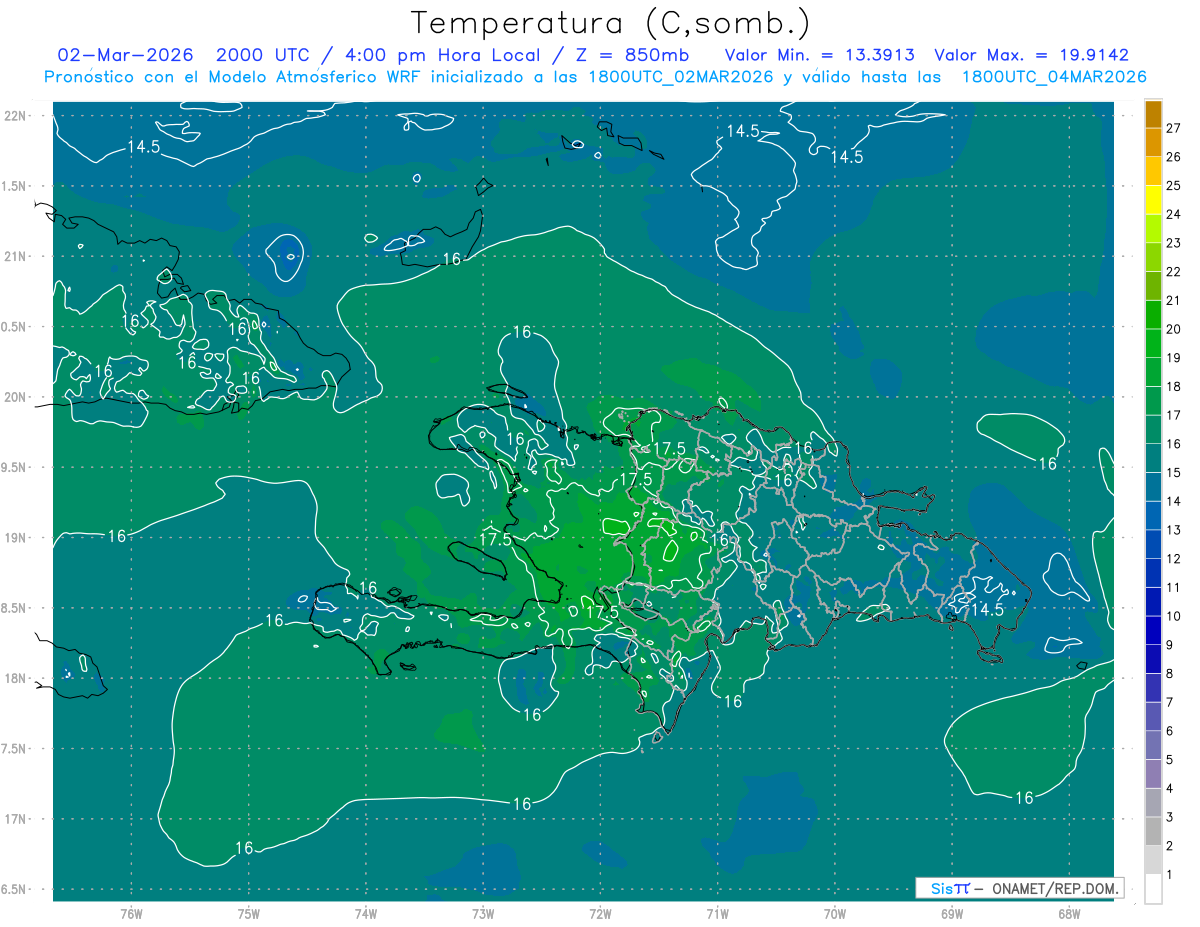Click the color scale label '1'
The image size is (1200, 927).
[1170, 875]
